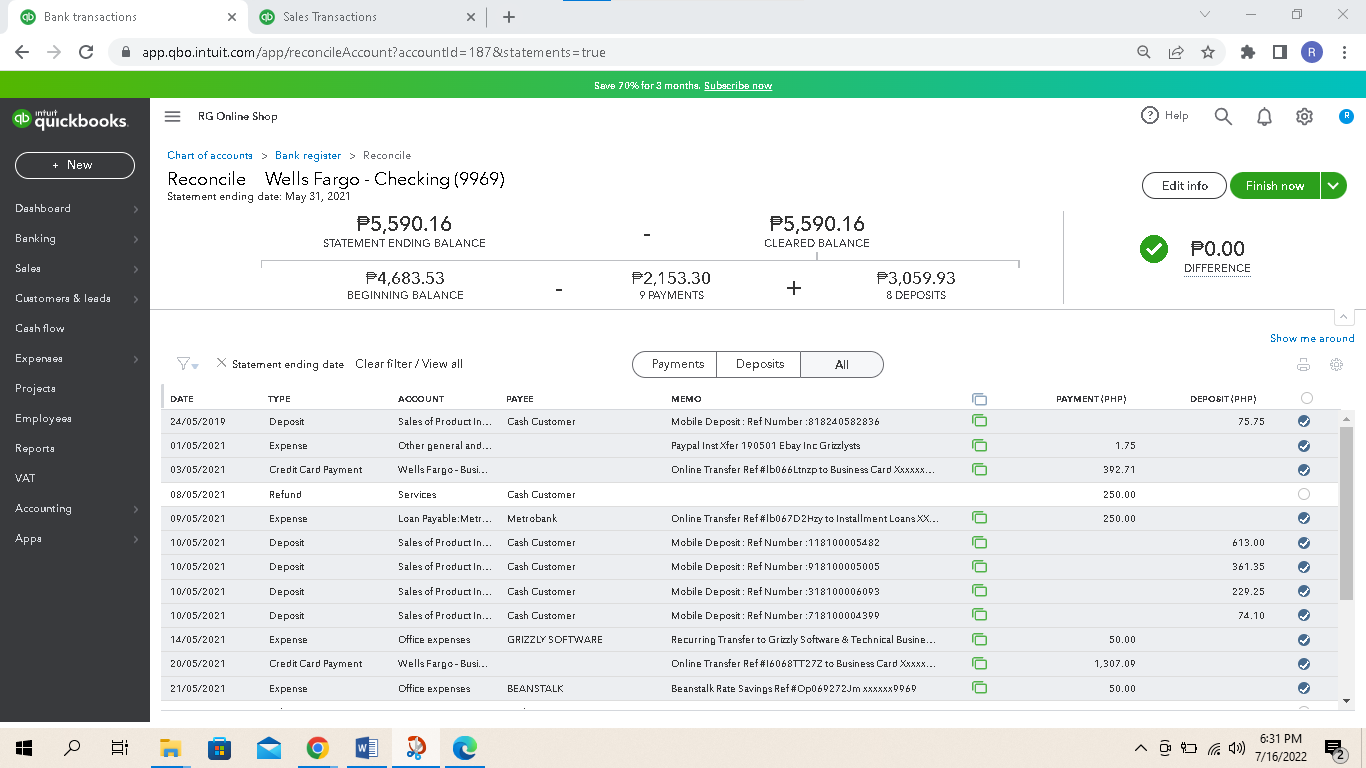The height and width of the screenshot is (768, 1366).
Task: Select the All transactions tab
Action: tap(842, 364)
